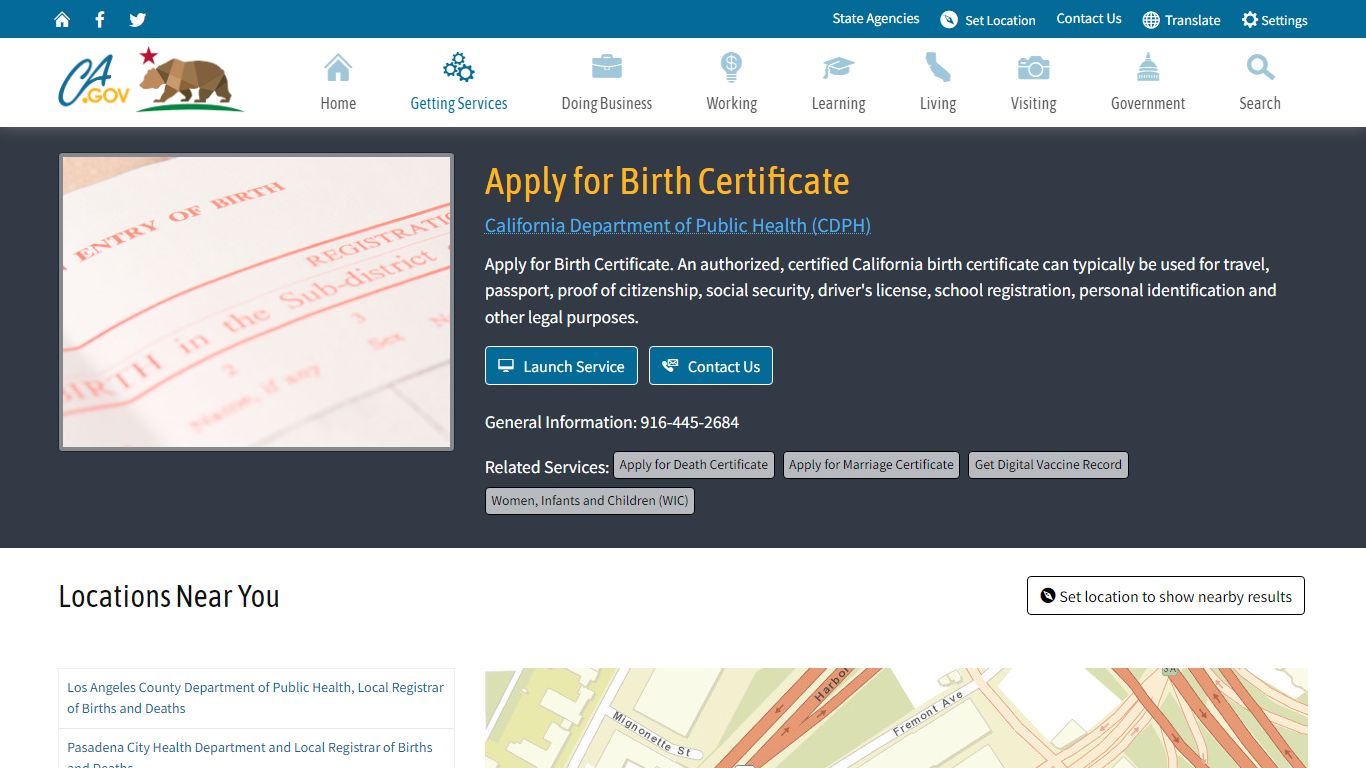Open Women, Infants and Children (WIC) service

590,501
